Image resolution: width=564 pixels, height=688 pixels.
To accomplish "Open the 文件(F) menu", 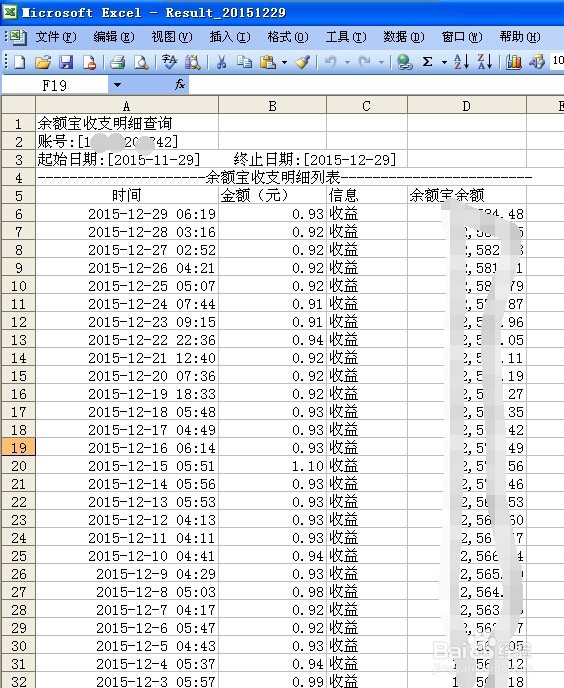I will pyautogui.click(x=56, y=37).
